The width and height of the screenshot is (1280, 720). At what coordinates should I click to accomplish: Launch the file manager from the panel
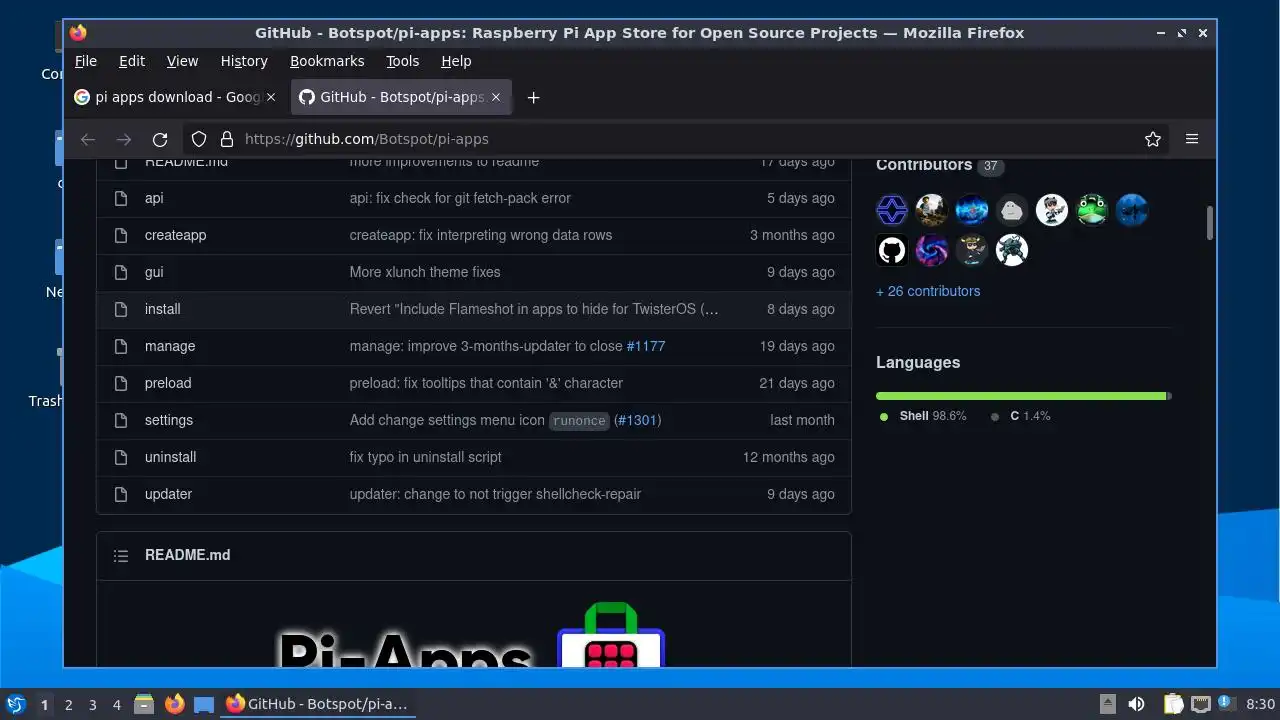pos(144,704)
